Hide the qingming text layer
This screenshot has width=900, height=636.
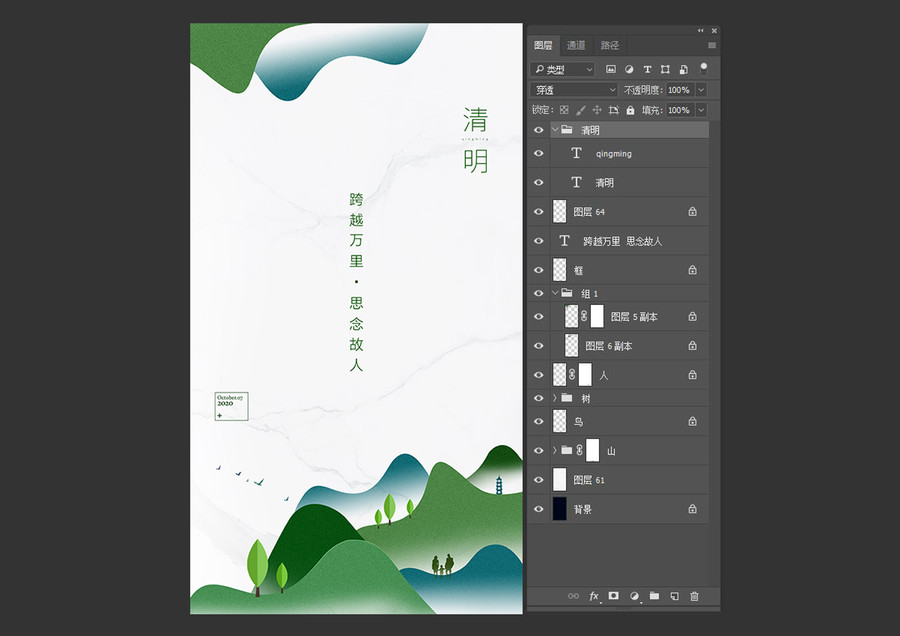(538, 153)
